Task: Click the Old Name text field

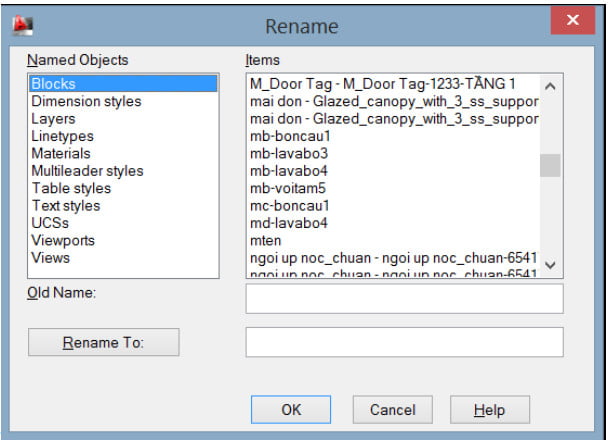Action: pyautogui.click(x=404, y=298)
